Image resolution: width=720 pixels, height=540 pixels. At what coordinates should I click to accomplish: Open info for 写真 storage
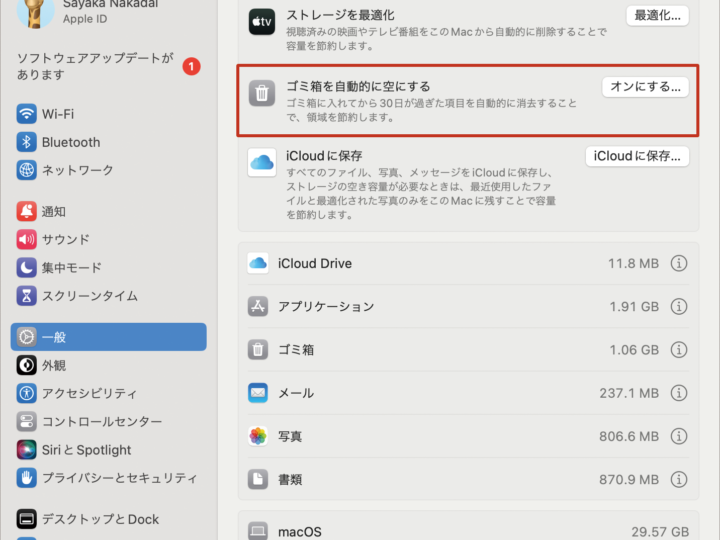[679, 436]
